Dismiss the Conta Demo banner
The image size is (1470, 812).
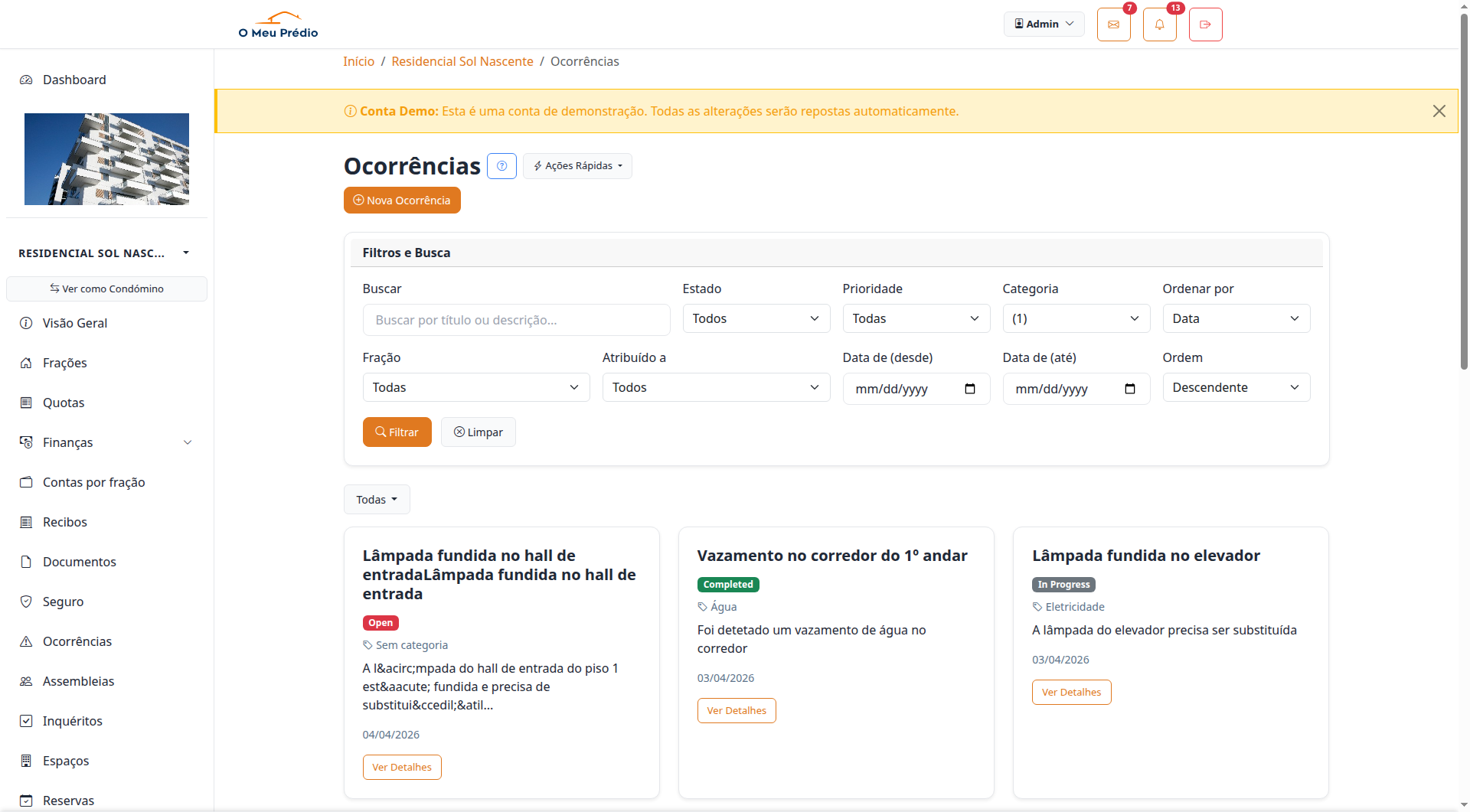pos(1439,111)
